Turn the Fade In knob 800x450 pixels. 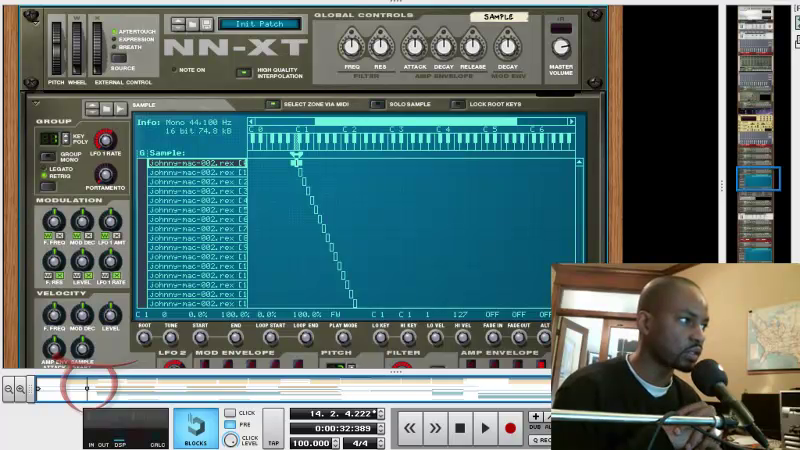click(x=492, y=337)
